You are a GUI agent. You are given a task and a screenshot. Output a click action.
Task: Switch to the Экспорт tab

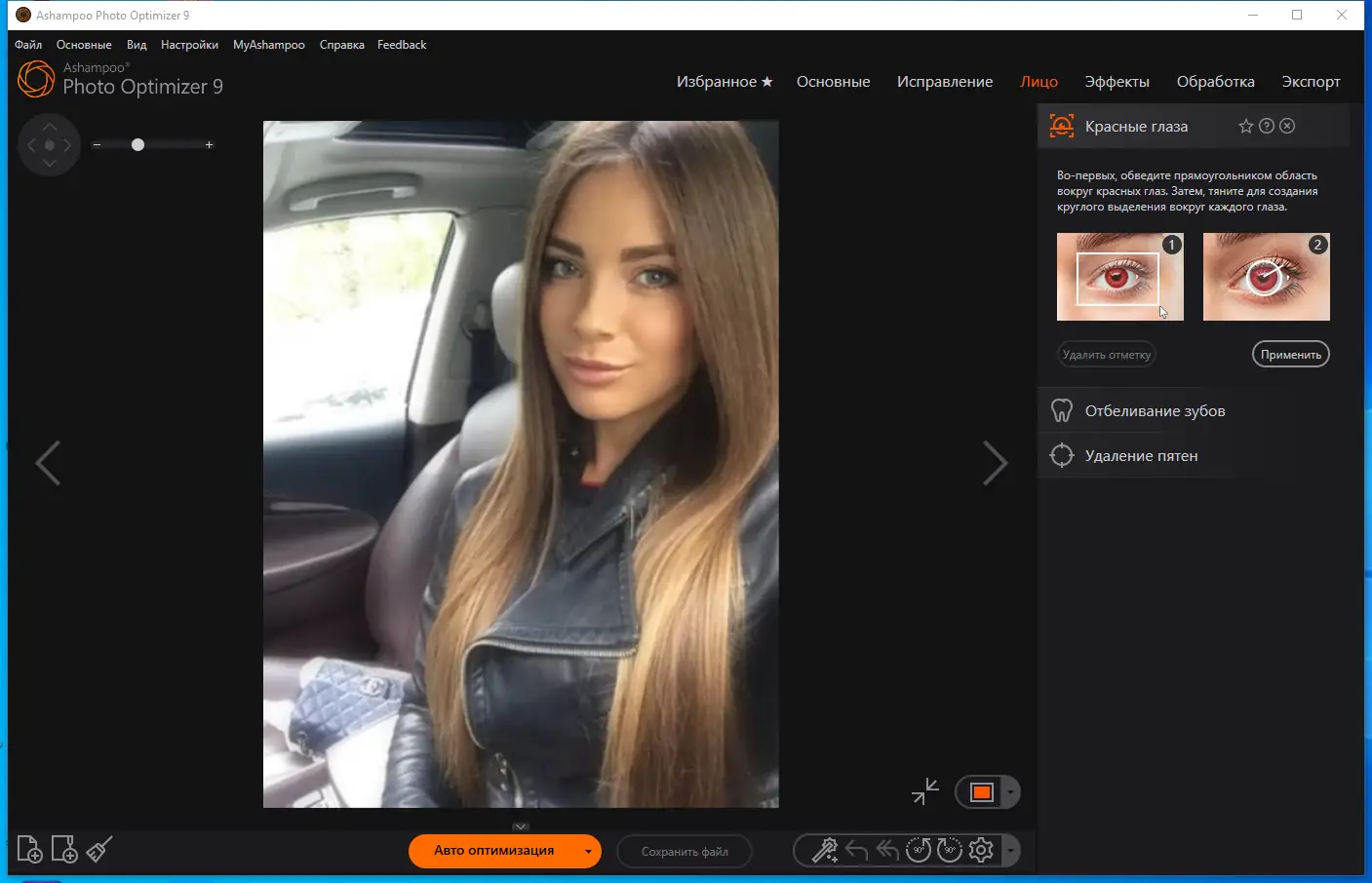[1311, 82]
